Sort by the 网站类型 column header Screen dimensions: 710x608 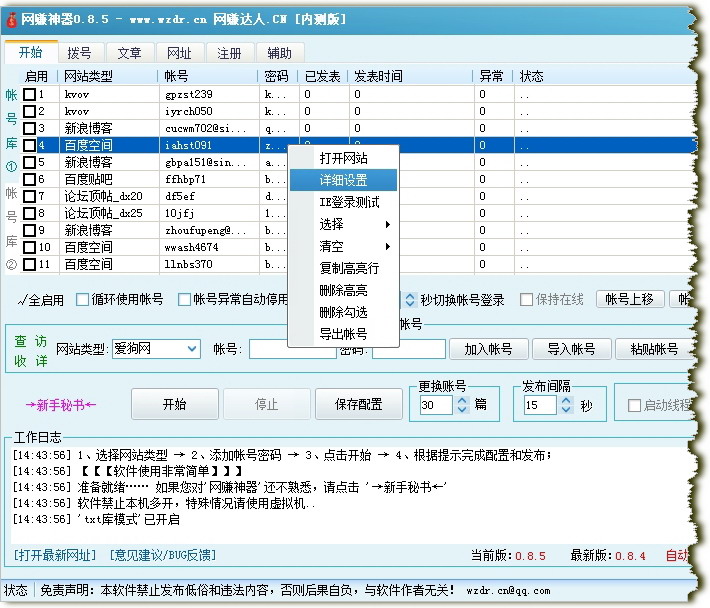point(105,76)
